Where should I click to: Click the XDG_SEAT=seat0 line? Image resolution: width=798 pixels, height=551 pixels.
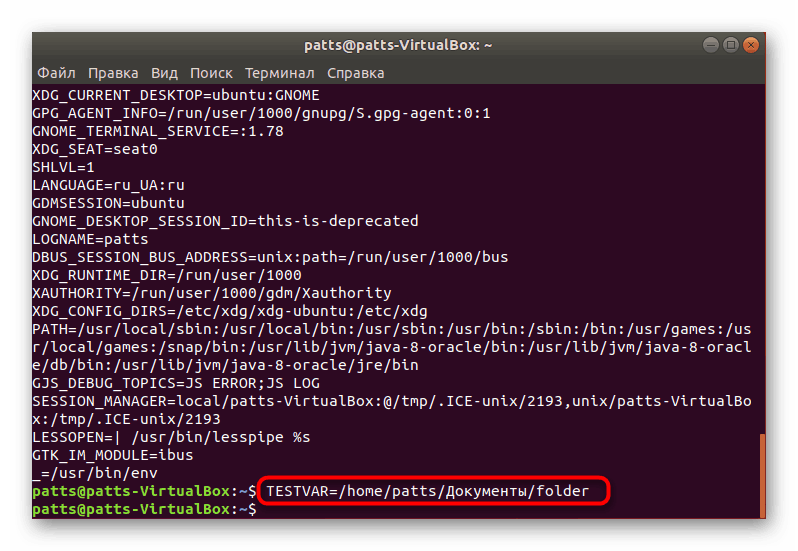[95, 149]
